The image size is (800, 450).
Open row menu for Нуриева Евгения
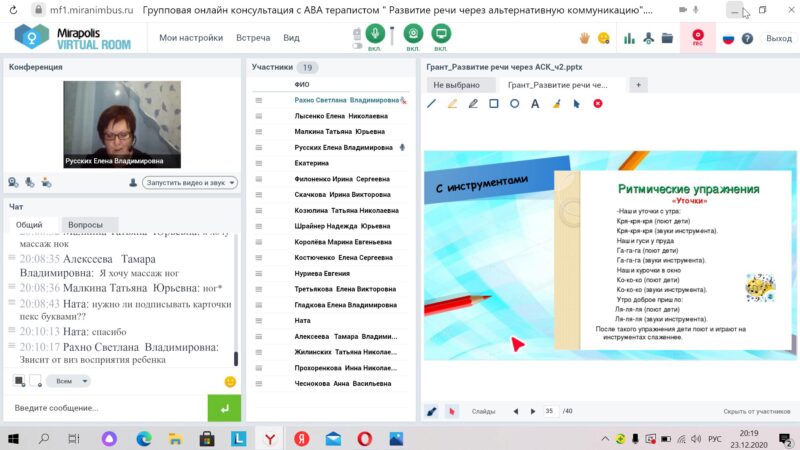pos(259,273)
